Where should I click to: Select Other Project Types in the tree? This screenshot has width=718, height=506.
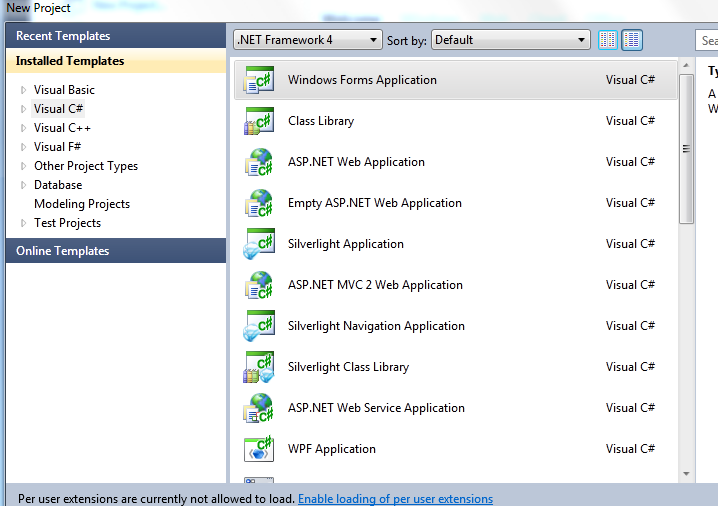(86, 166)
